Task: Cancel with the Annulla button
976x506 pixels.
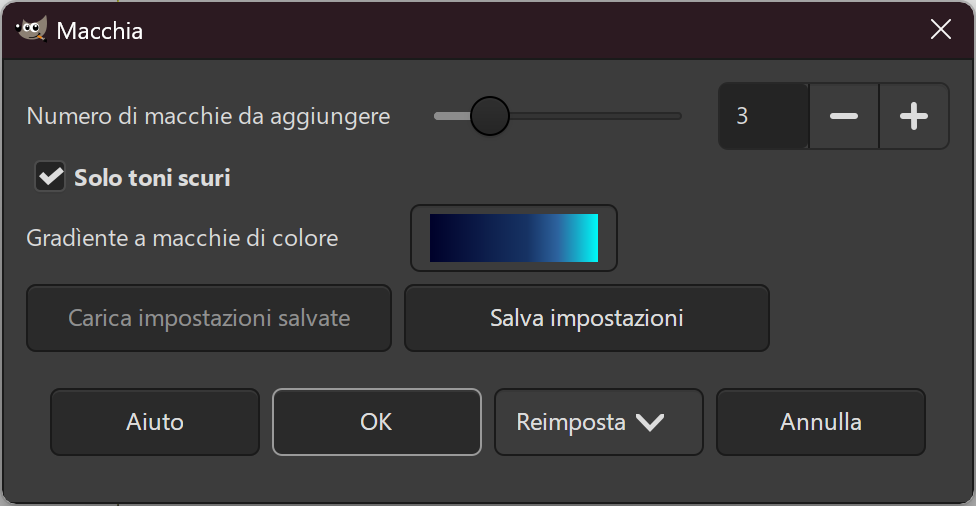Action: [820, 422]
